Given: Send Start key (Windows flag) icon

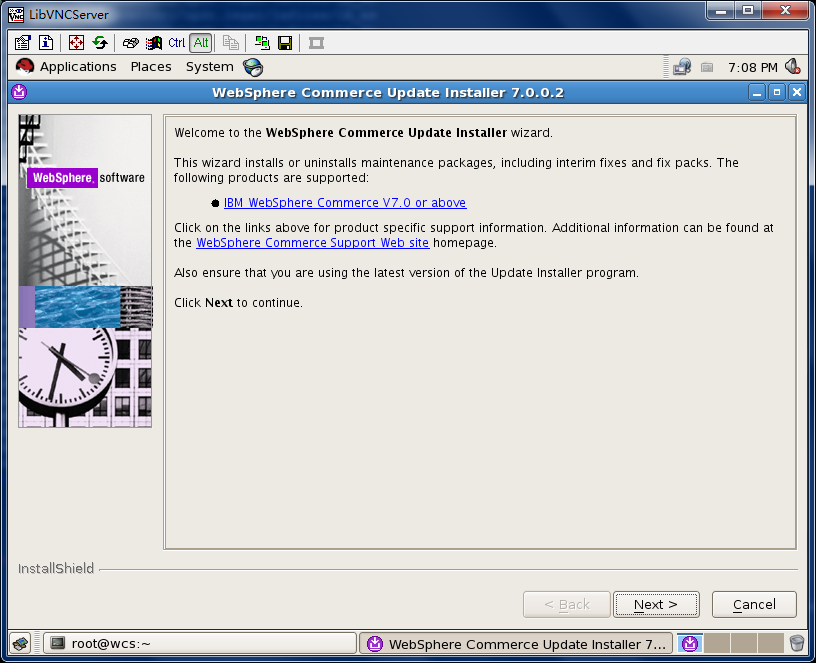Looking at the screenshot, I should coord(154,43).
